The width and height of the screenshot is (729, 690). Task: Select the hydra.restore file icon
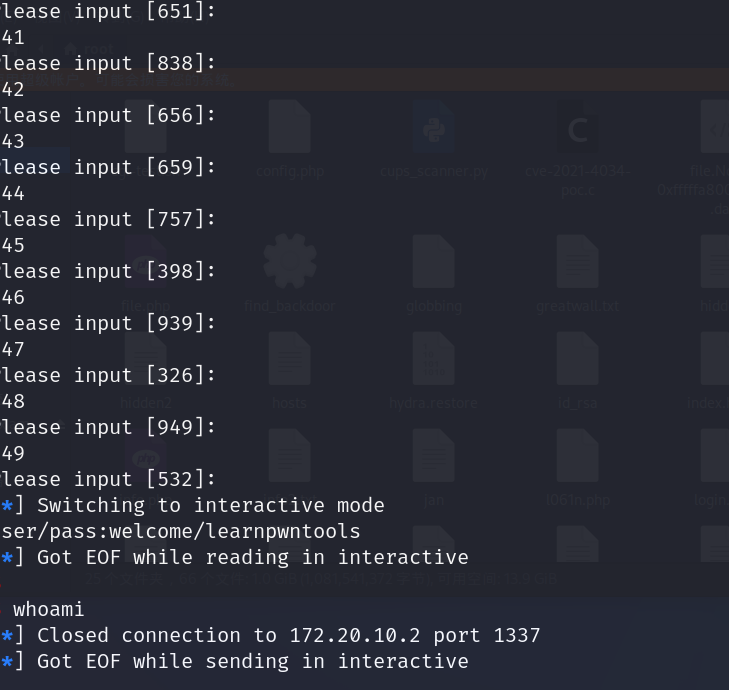coord(433,359)
